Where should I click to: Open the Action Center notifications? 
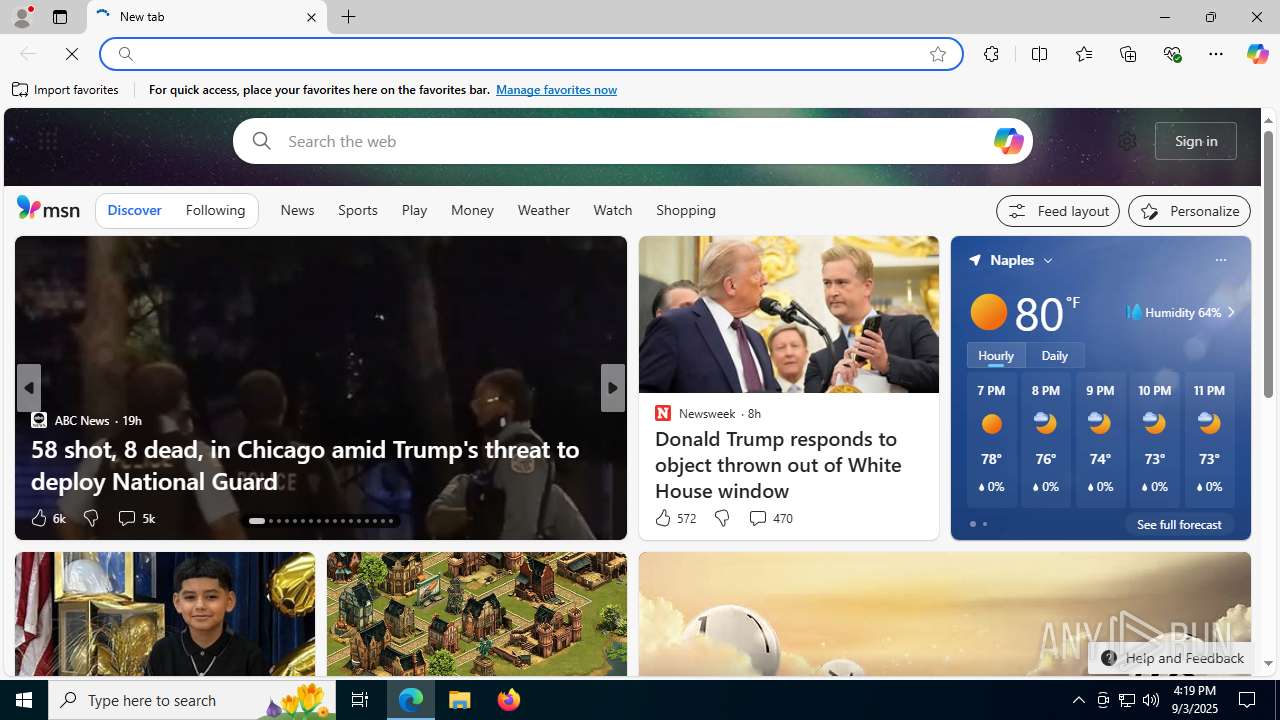click(1248, 700)
